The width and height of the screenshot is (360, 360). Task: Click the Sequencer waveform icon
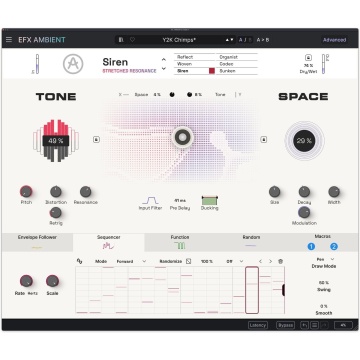108,246
